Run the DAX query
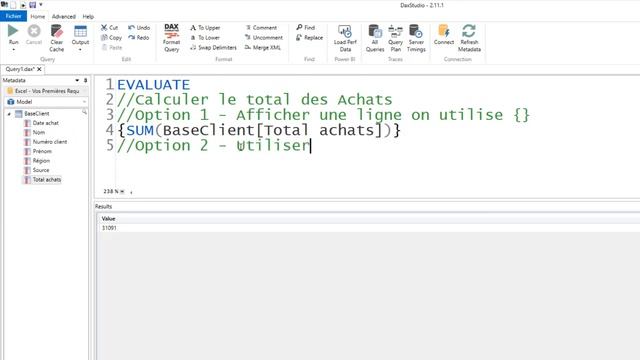Screen dimensions: 640x360 (x=13, y=34)
